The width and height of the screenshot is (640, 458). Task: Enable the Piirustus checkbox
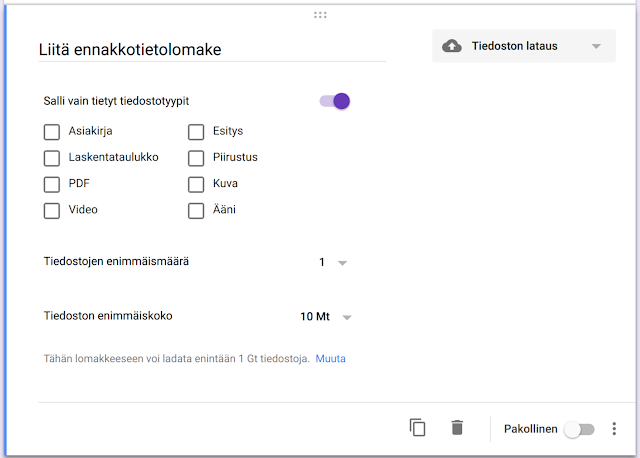pos(196,158)
